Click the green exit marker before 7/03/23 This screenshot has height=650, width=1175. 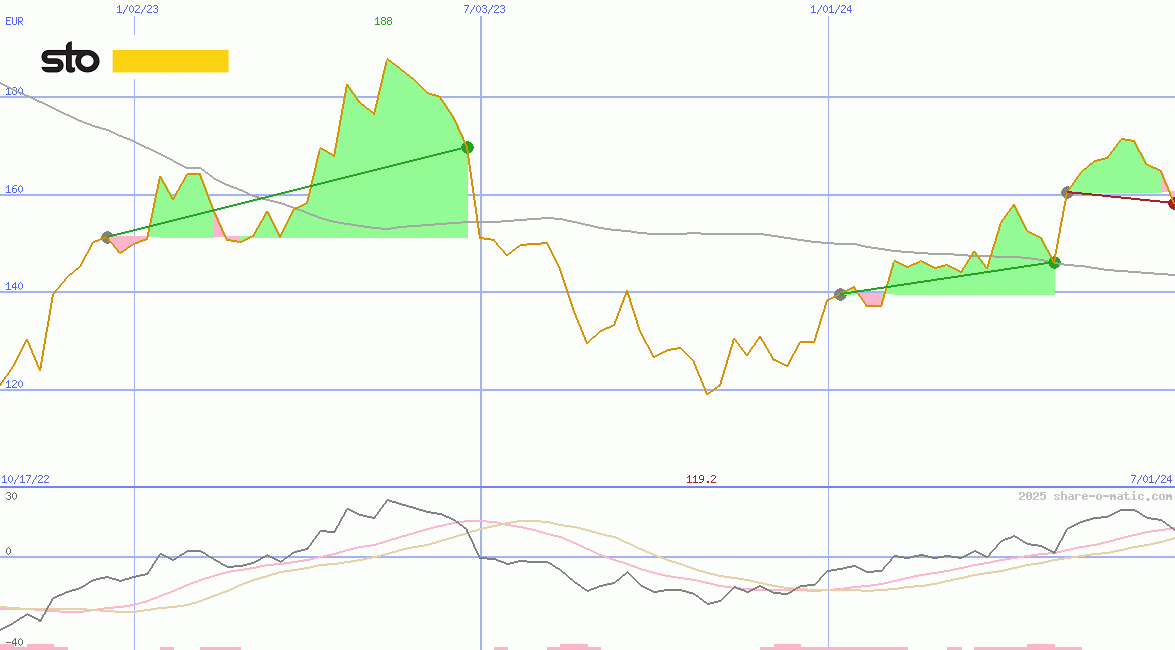point(467,147)
